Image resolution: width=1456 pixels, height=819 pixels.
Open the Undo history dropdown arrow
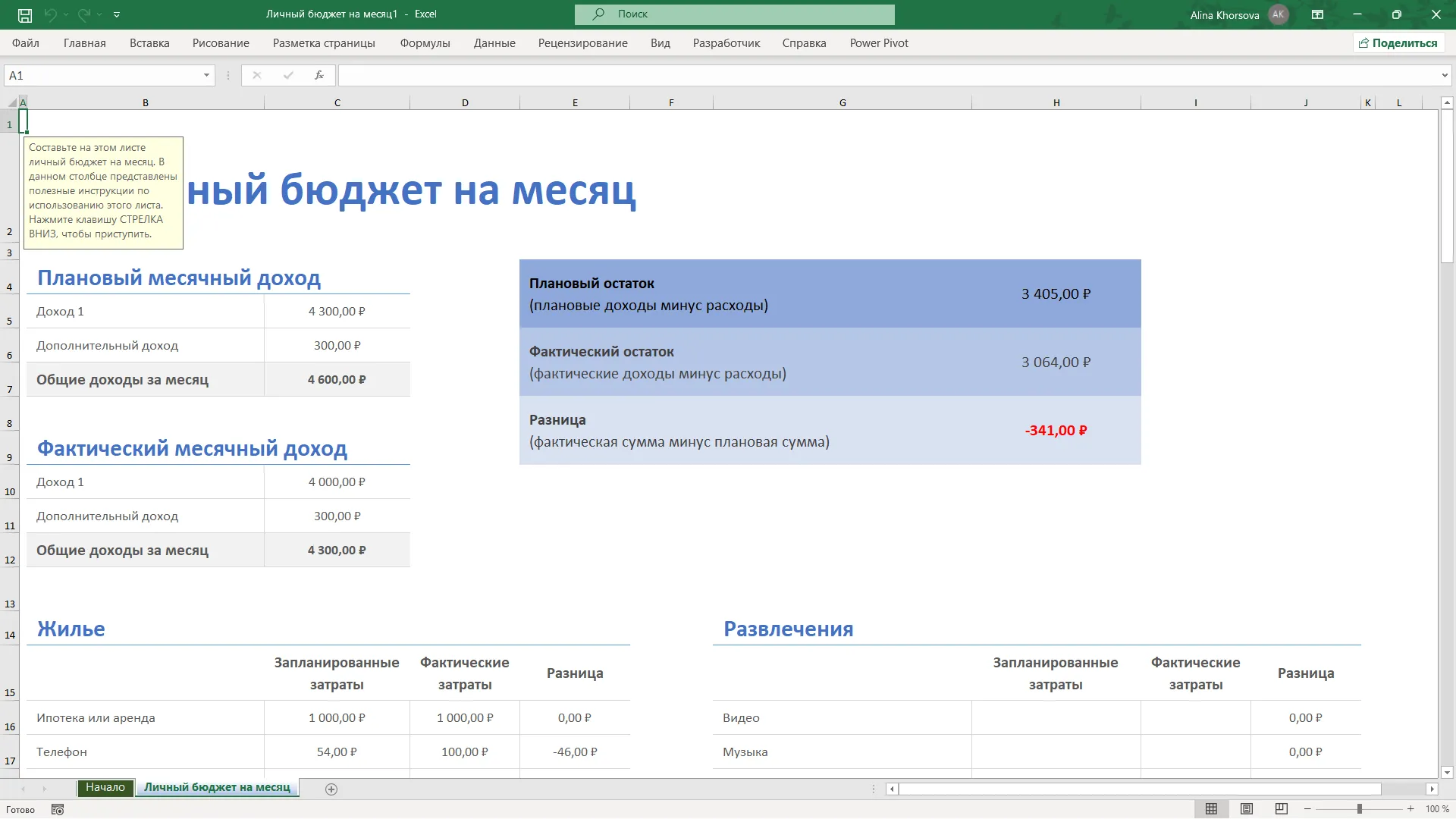[x=66, y=14]
